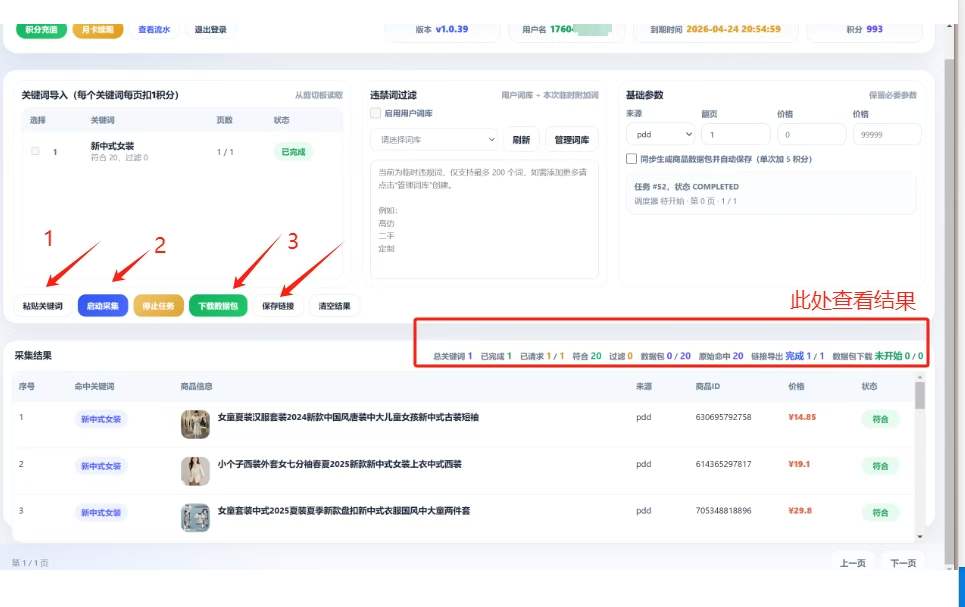Stop the task via 停止任务
This screenshot has height=607, width=965.
tap(158, 306)
